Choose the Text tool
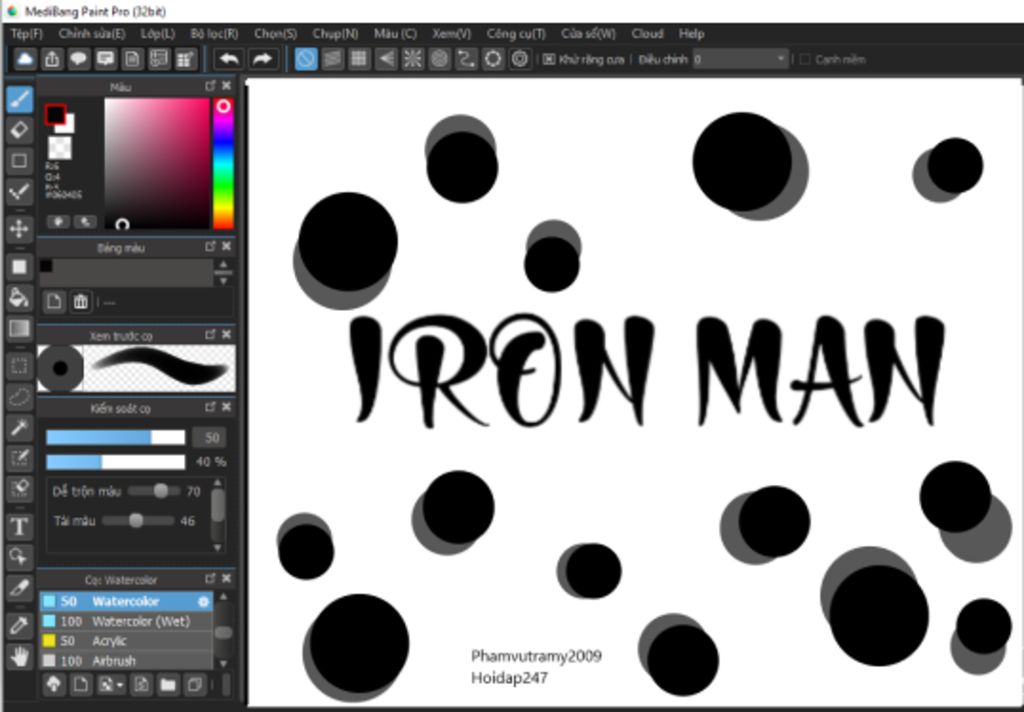The height and width of the screenshot is (712, 1024). (x=20, y=526)
